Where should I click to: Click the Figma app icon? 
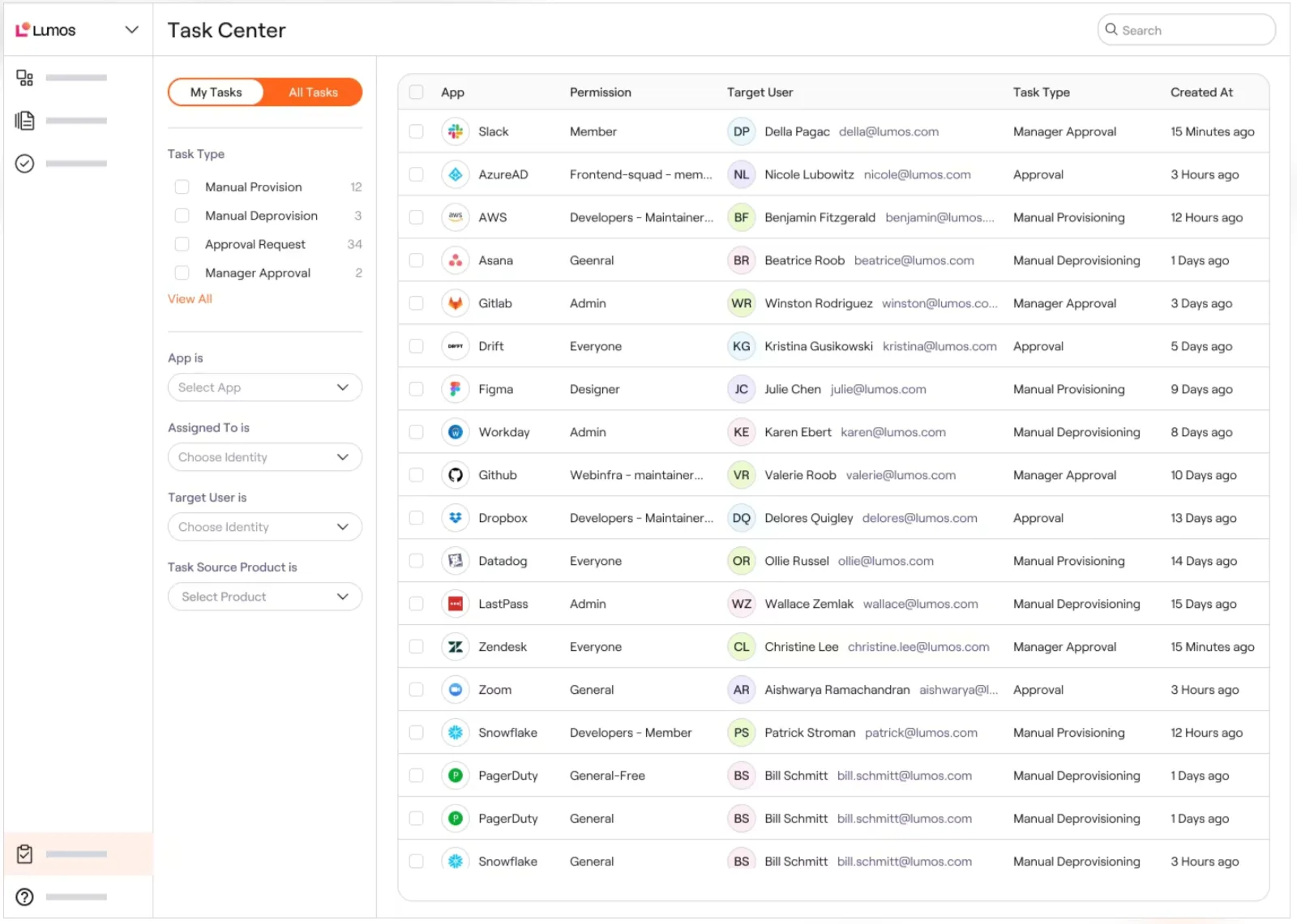tap(456, 389)
